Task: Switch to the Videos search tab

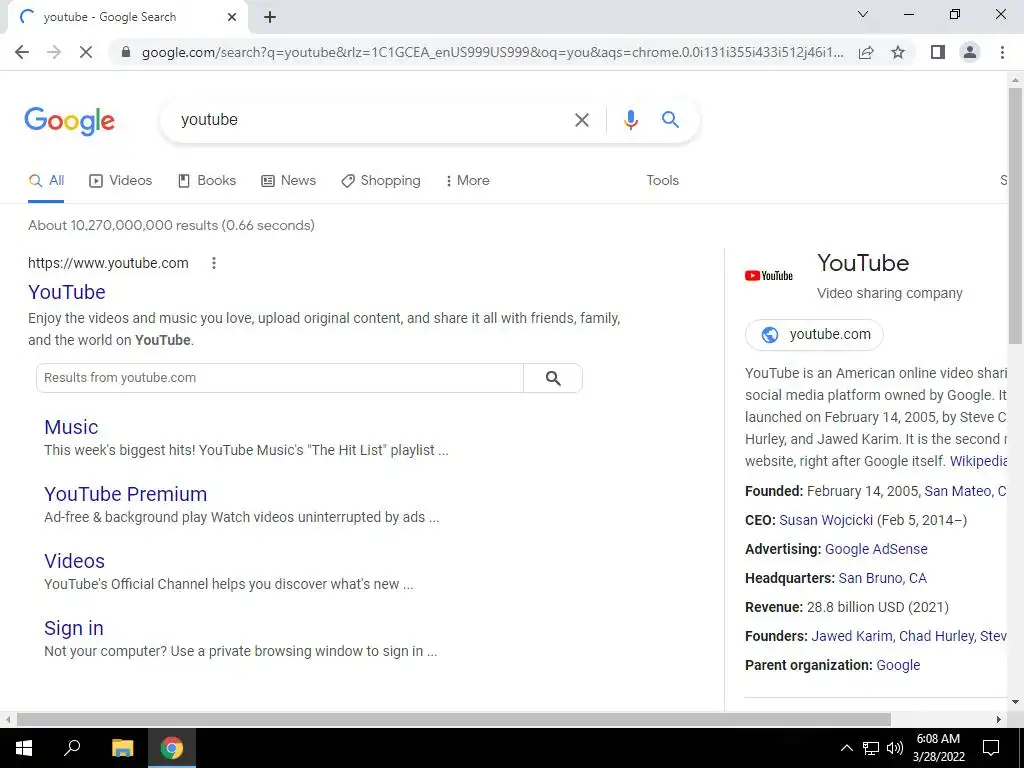Action: tap(121, 180)
